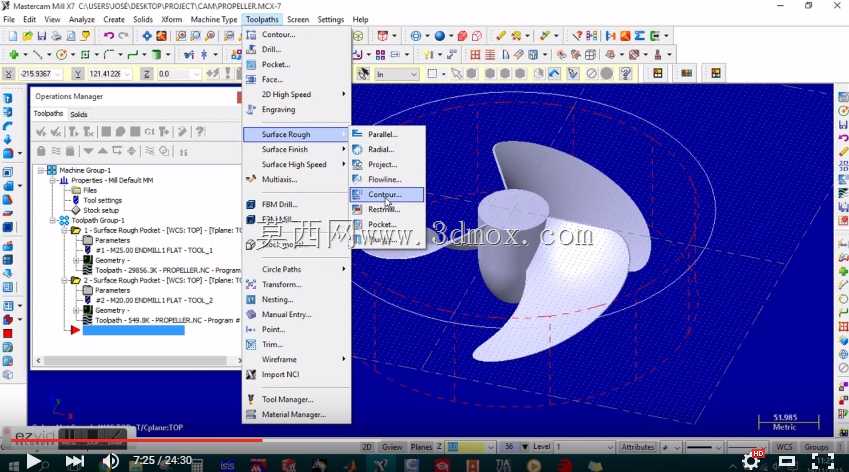Fit geometry to screen icon
This screenshot has height=472, width=849.
(x=147, y=36)
